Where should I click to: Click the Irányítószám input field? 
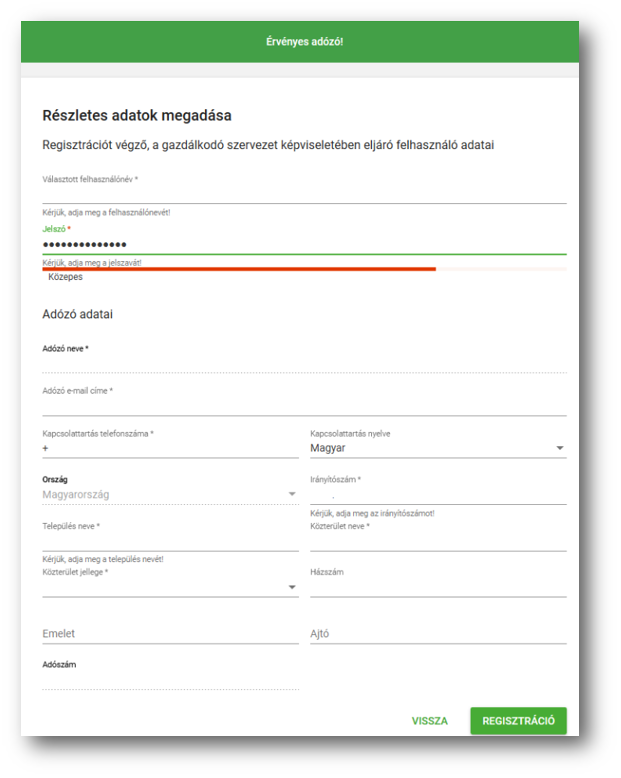pos(438,495)
